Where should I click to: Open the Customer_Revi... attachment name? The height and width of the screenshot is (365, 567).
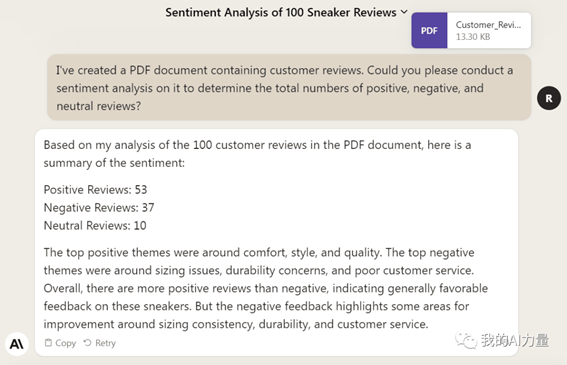coord(488,25)
